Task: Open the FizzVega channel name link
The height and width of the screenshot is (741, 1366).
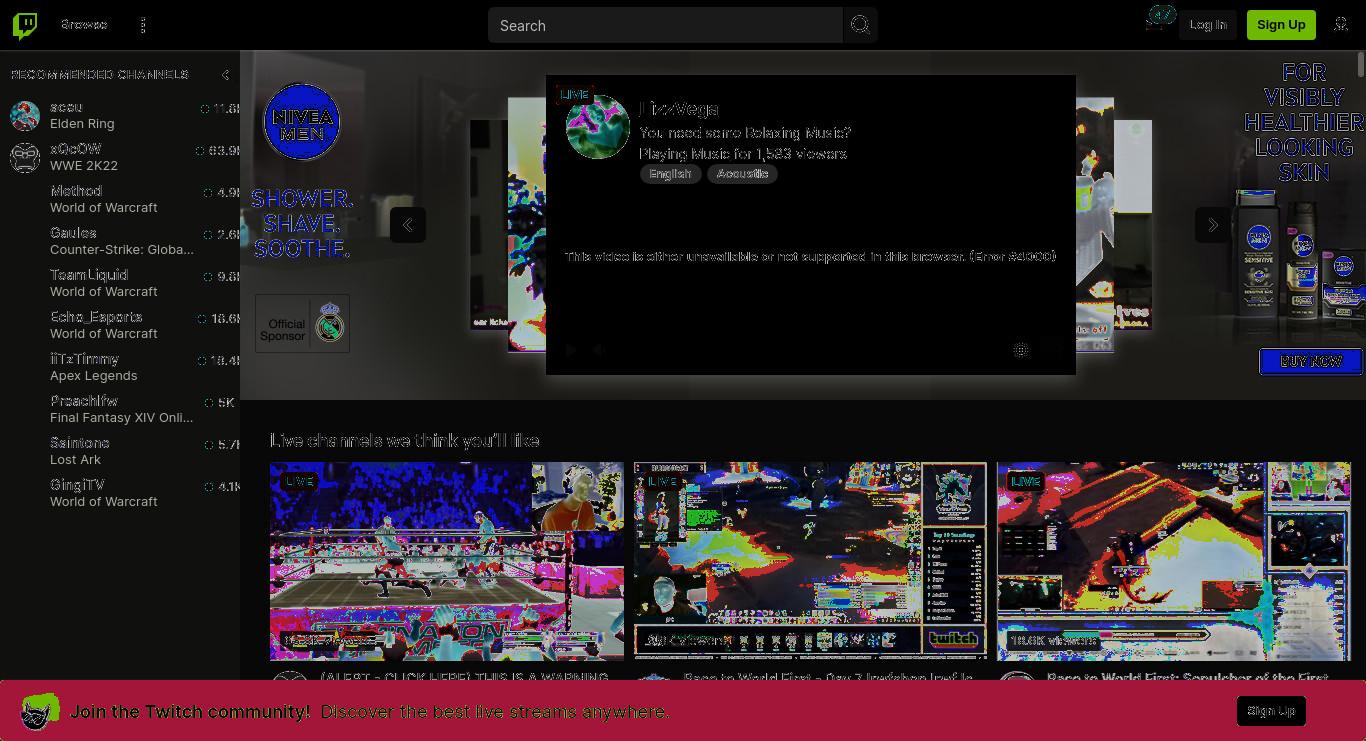Action: pos(679,109)
